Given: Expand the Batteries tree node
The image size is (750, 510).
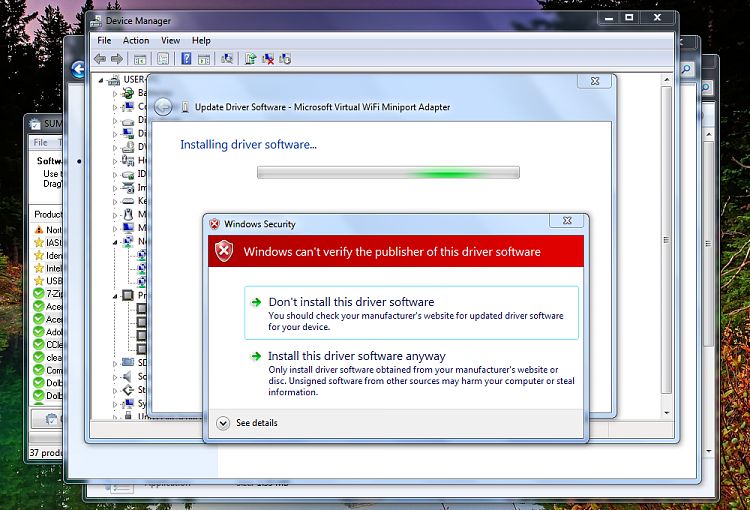Looking at the screenshot, I should click(x=115, y=94).
